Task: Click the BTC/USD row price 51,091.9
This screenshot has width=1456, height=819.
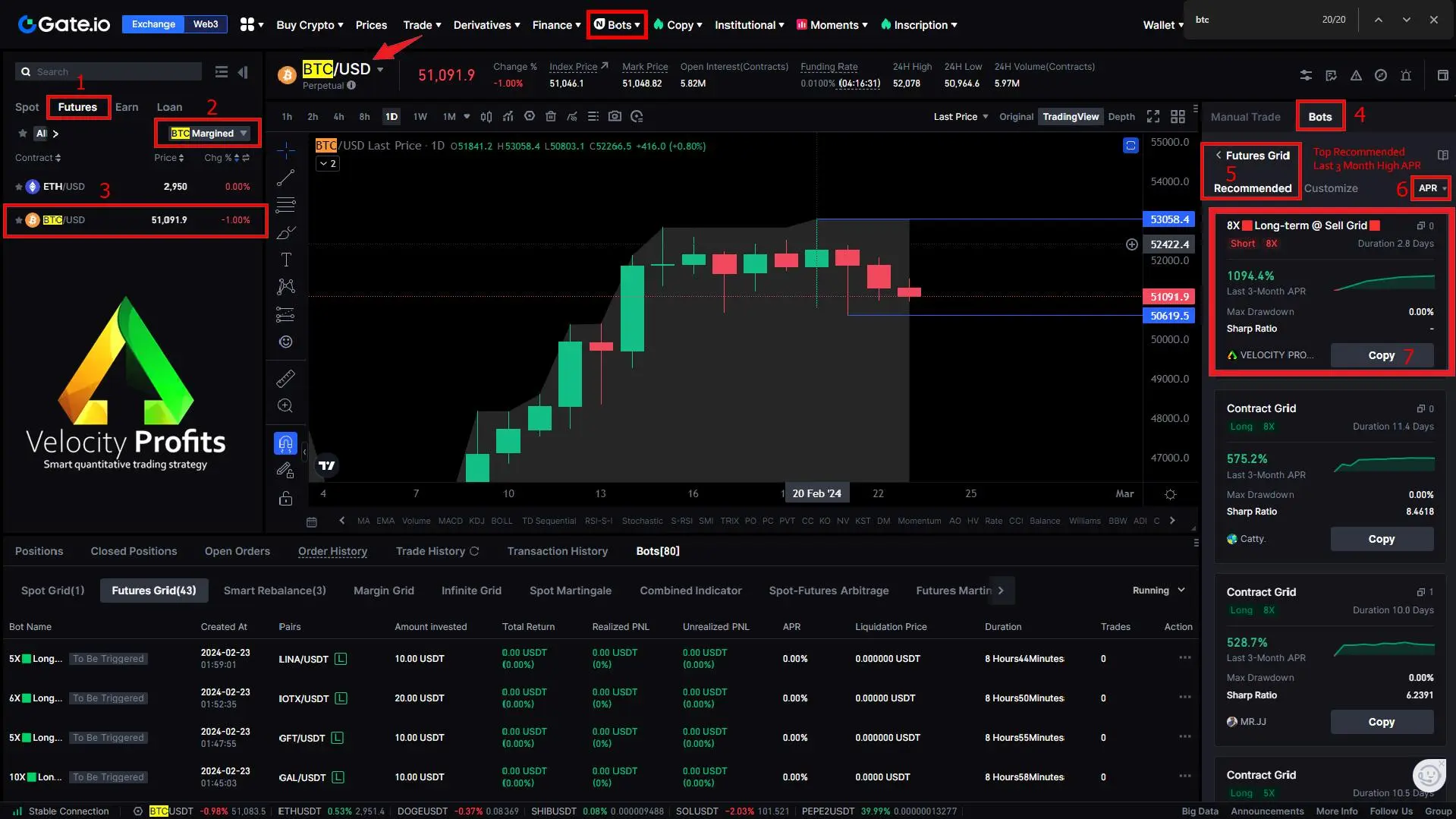Action: click(x=169, y=220)
